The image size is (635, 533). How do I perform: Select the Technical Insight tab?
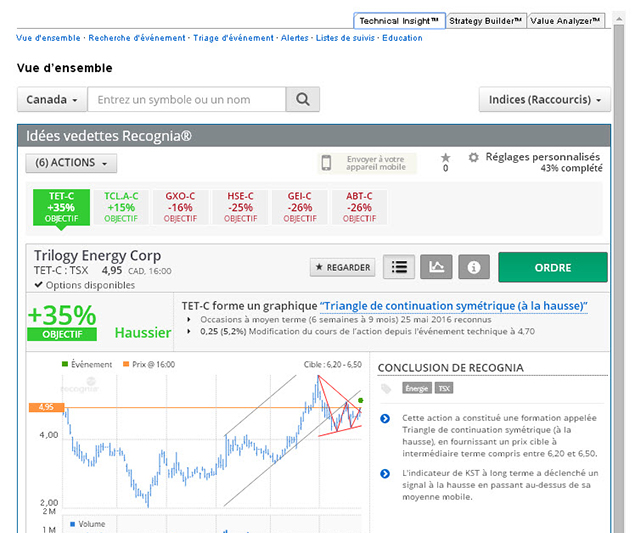tap(399, 21)
